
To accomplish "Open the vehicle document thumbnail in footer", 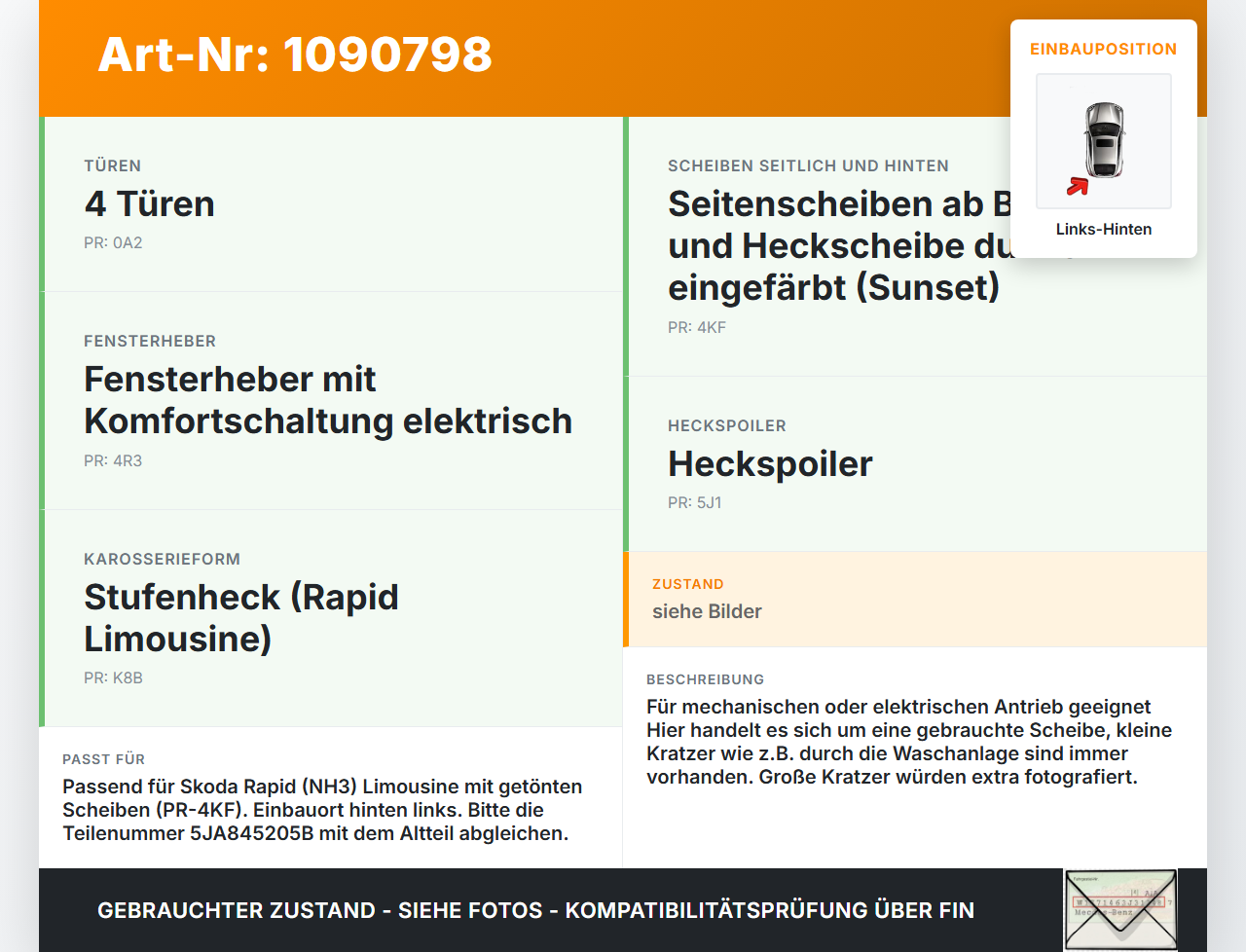I will tap(1120, 909).
